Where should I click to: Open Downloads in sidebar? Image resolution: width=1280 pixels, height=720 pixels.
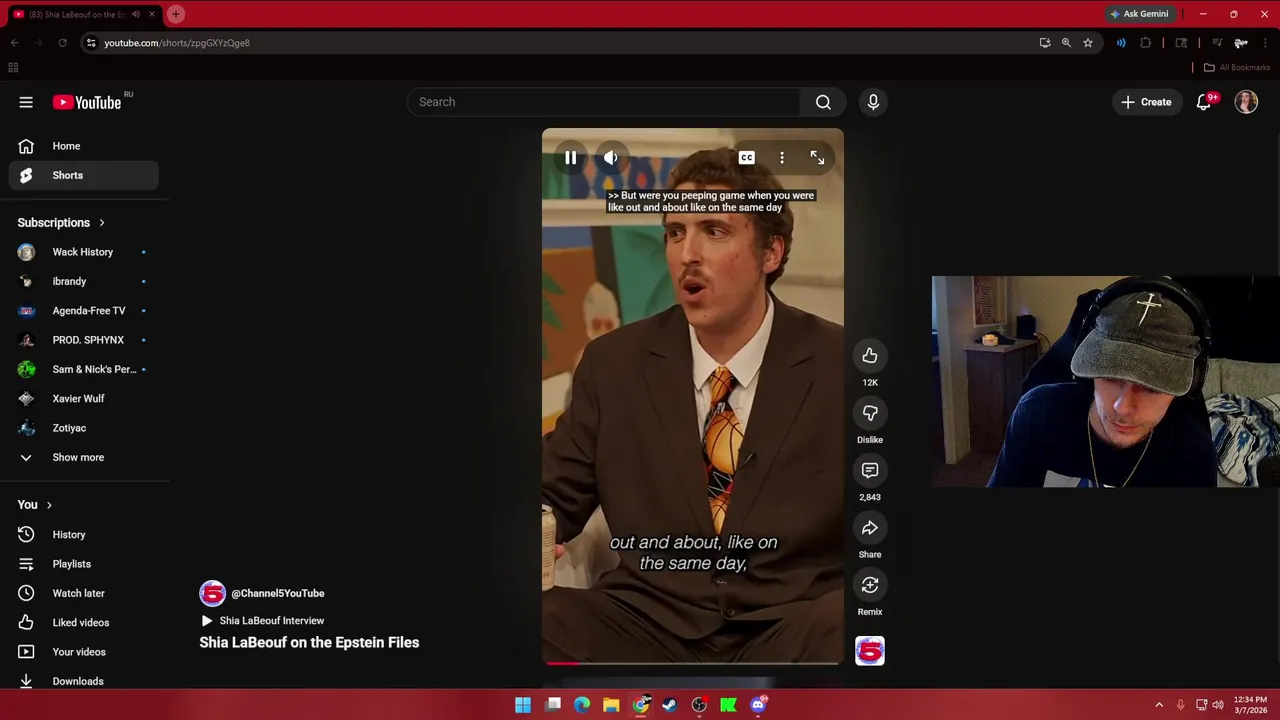pos(84,681)
